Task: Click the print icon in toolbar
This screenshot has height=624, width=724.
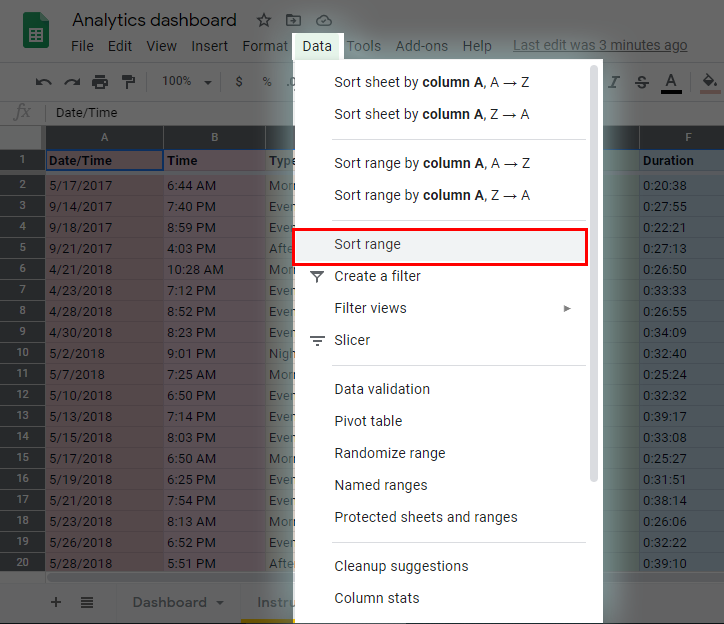Action: (100, 82)
